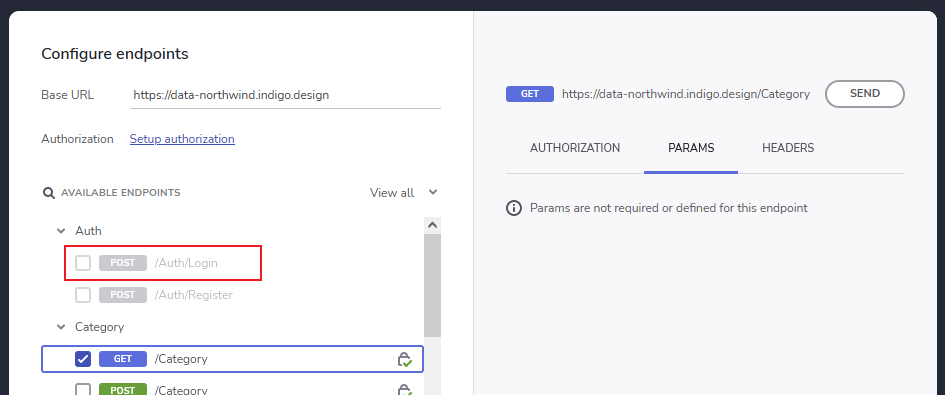Click the info icon next to Params message
945x395 pixels.
pos(513,209)
